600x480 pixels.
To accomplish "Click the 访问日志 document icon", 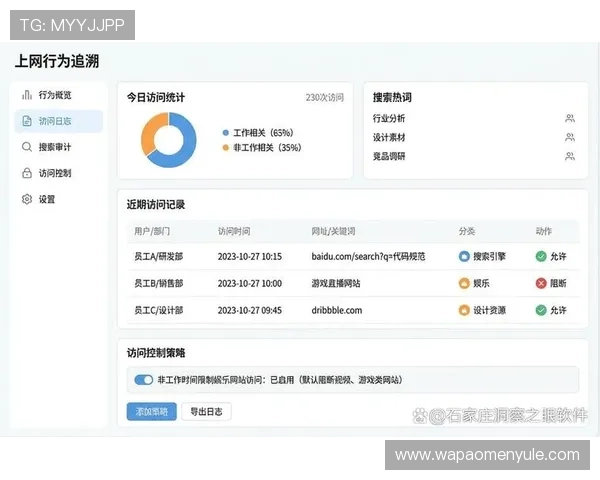I will tap(27, 121).
